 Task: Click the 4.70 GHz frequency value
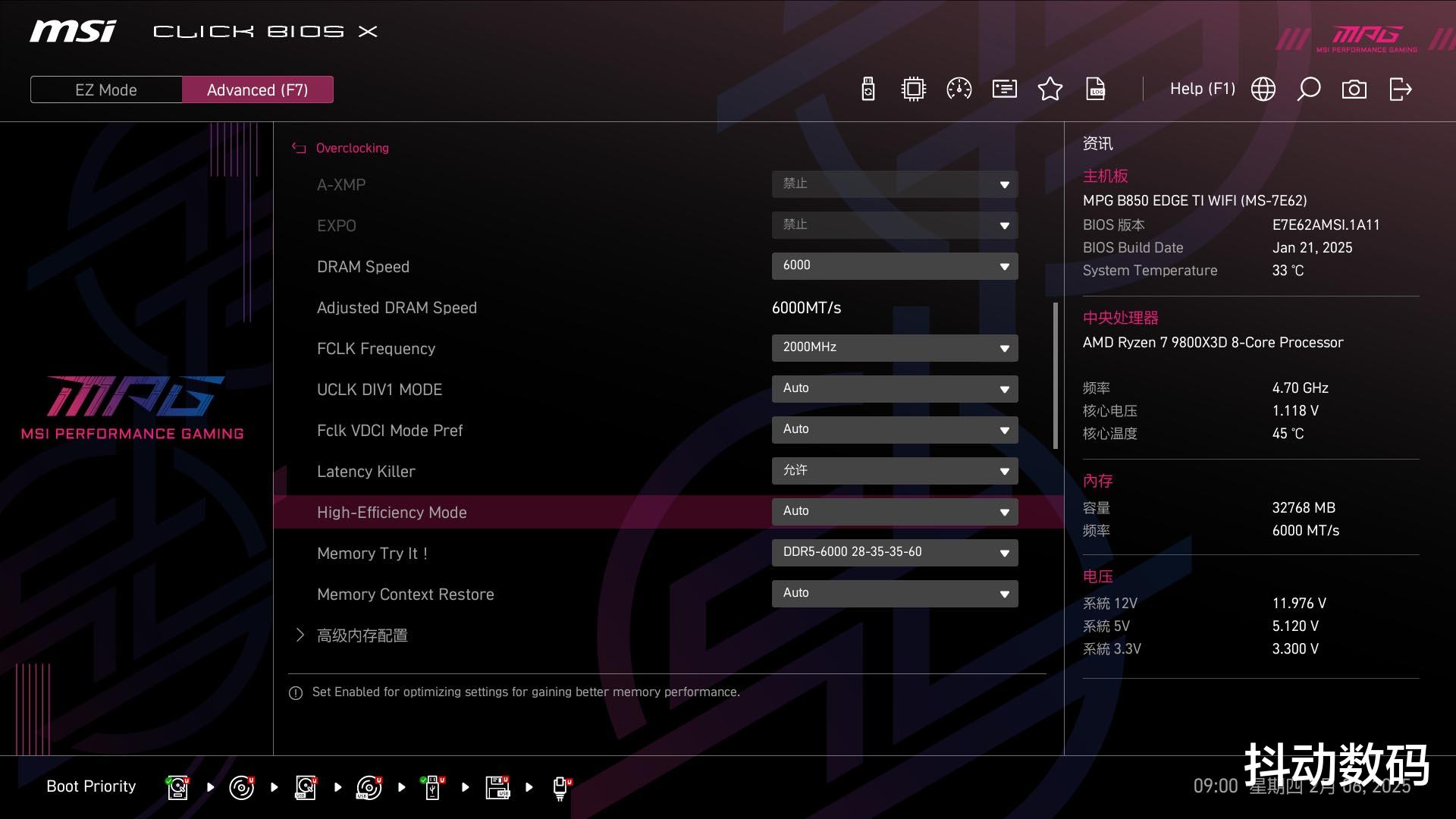1300,388
